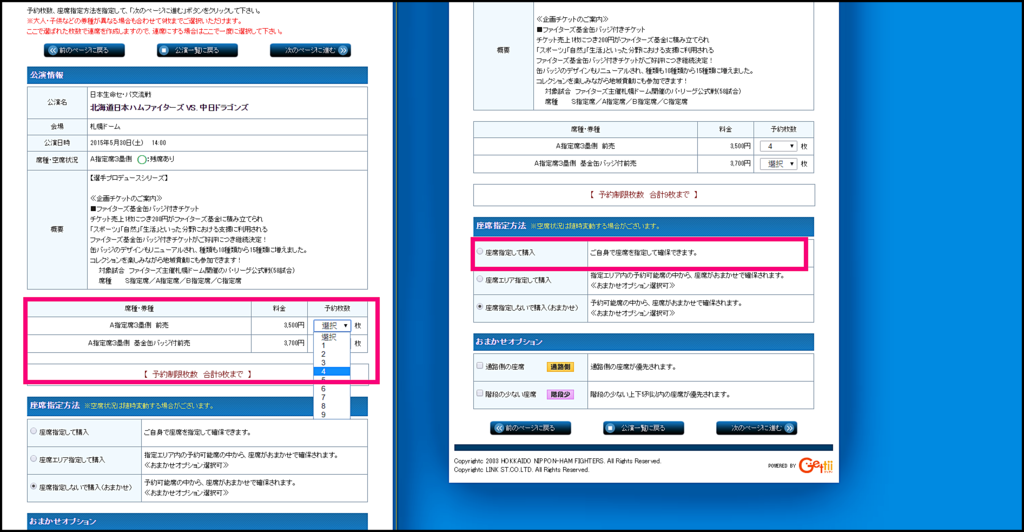Click 次のページに進む button below おまかせオプション

click(x=756, y=428)
